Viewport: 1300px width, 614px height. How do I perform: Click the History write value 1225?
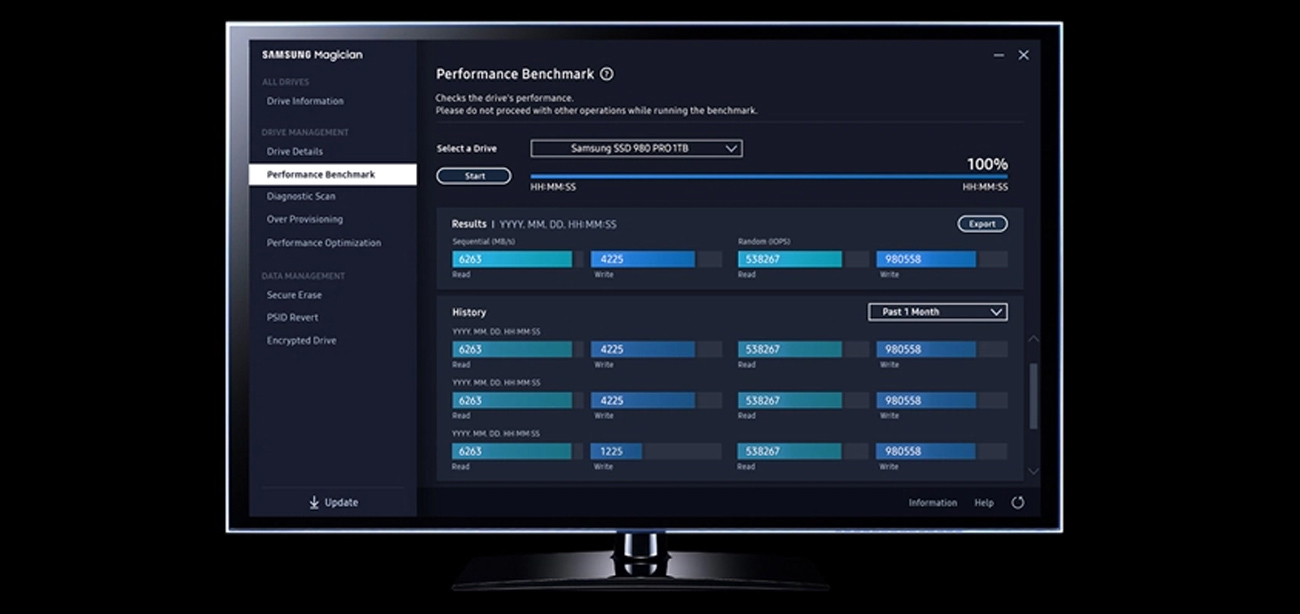612,451
